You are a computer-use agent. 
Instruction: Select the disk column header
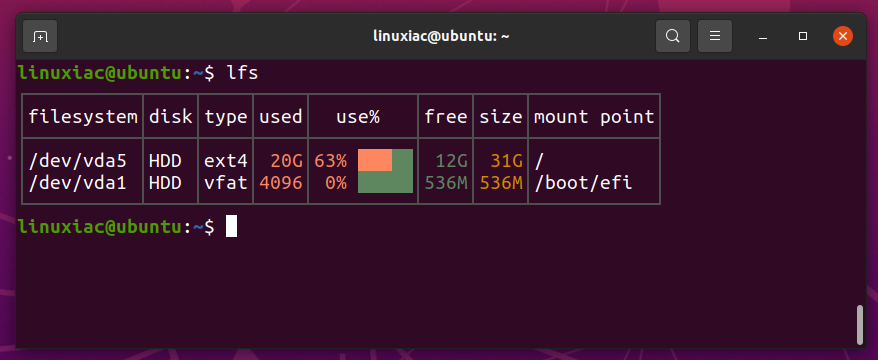(170, 116)
